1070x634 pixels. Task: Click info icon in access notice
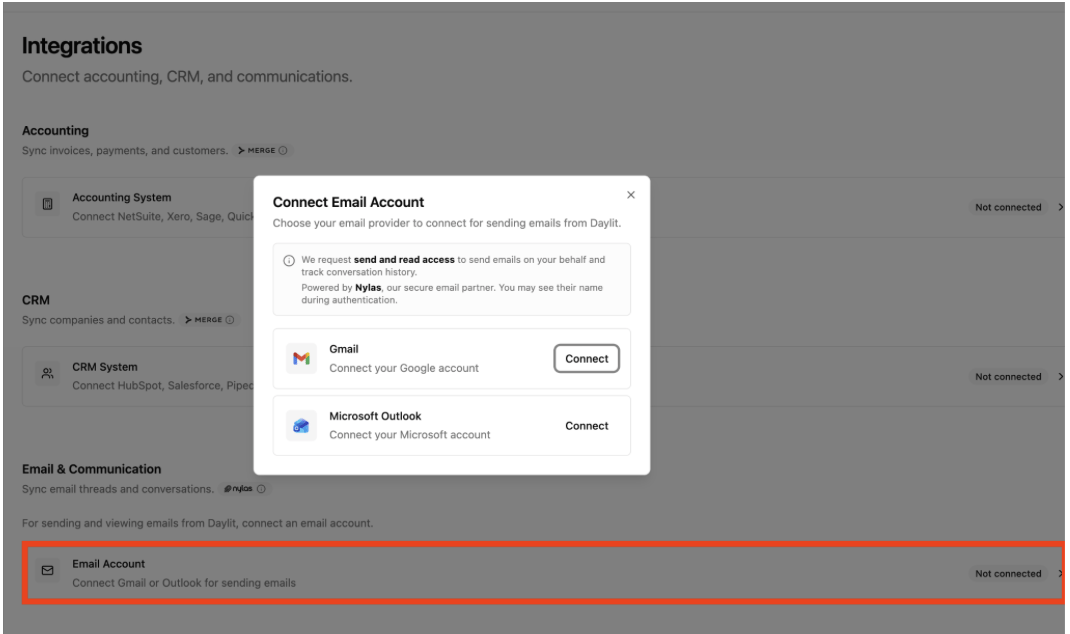point(289,260)
